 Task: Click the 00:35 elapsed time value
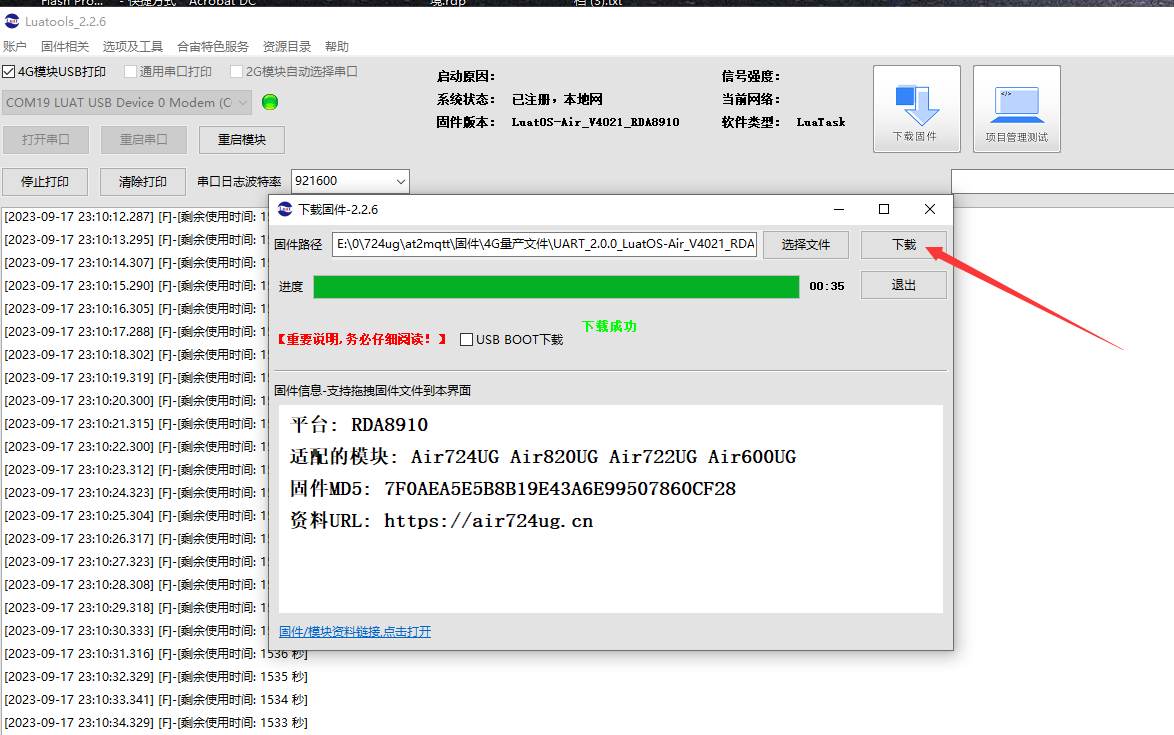(827, 287)
